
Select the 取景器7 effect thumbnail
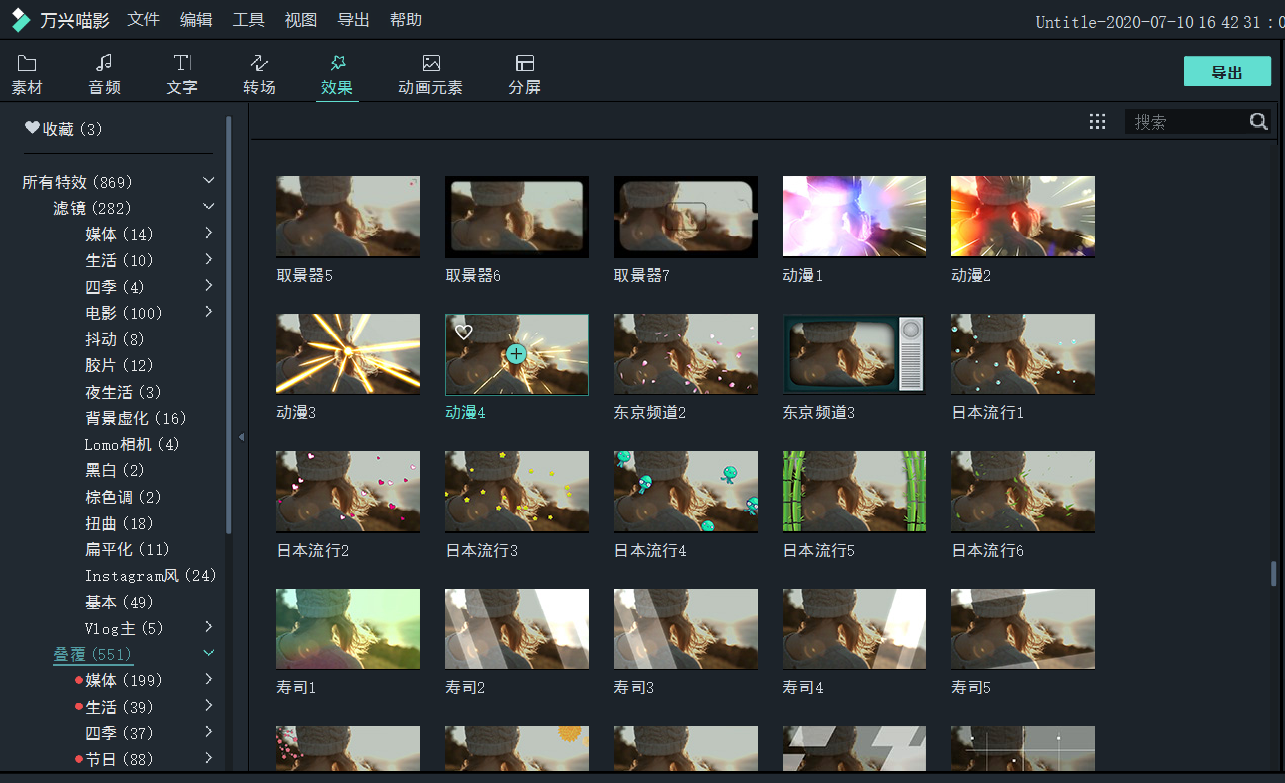686,217
